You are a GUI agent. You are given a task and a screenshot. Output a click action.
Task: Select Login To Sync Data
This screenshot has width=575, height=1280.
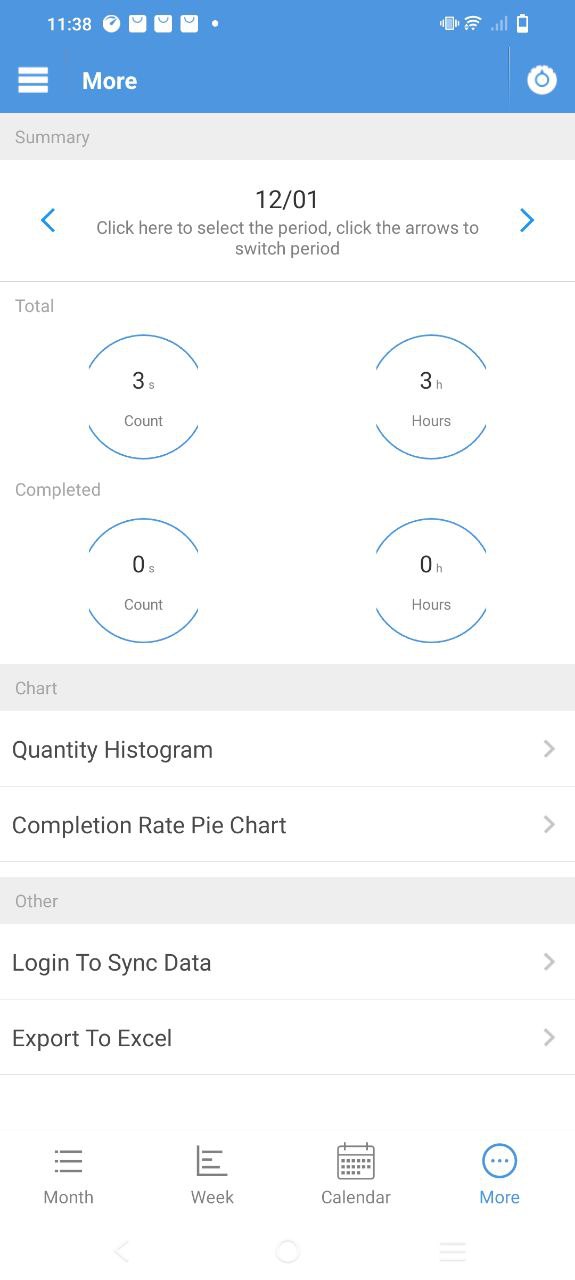287,962
